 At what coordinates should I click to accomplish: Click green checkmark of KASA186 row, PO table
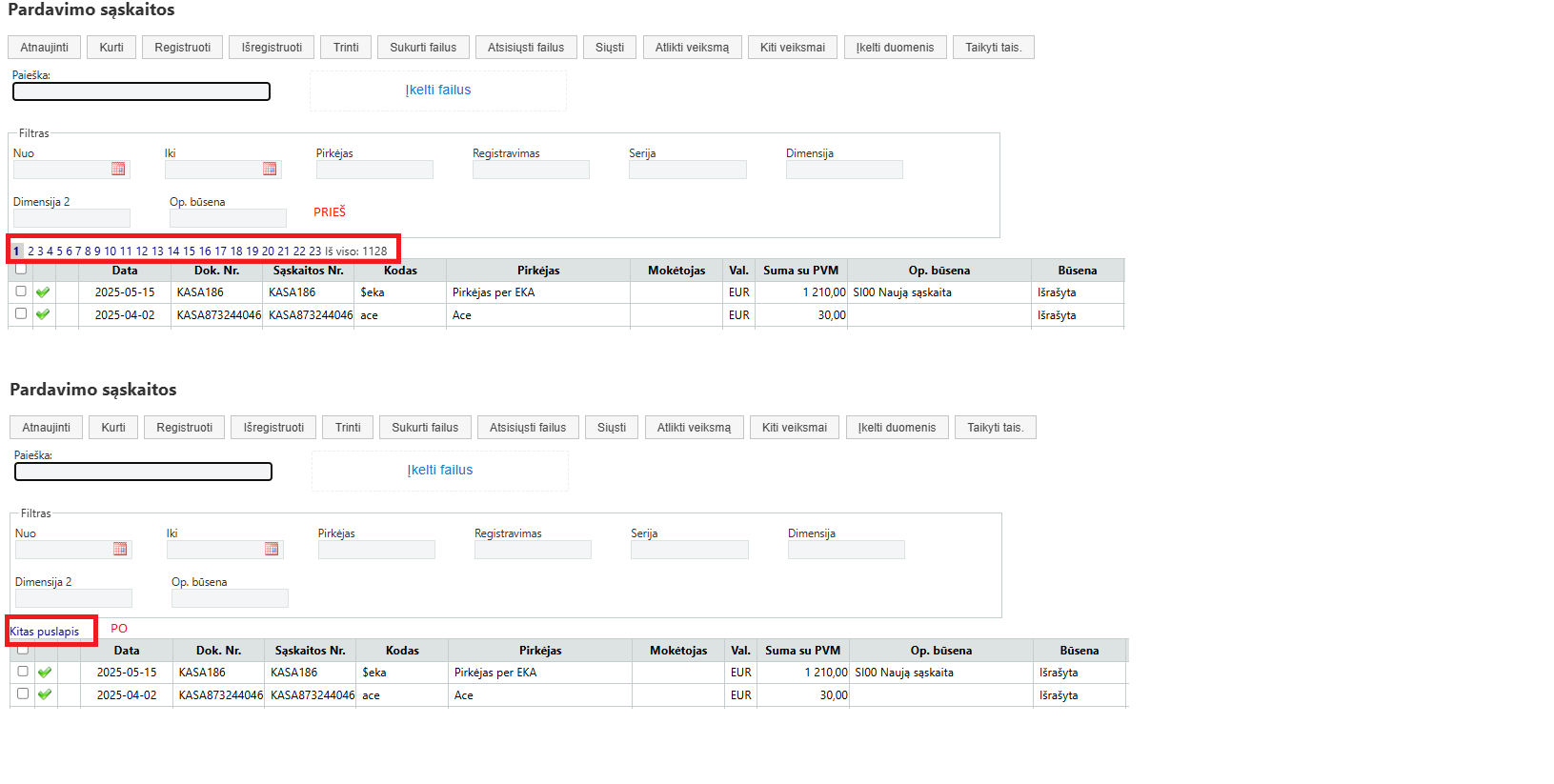click(x=45, y=673)
